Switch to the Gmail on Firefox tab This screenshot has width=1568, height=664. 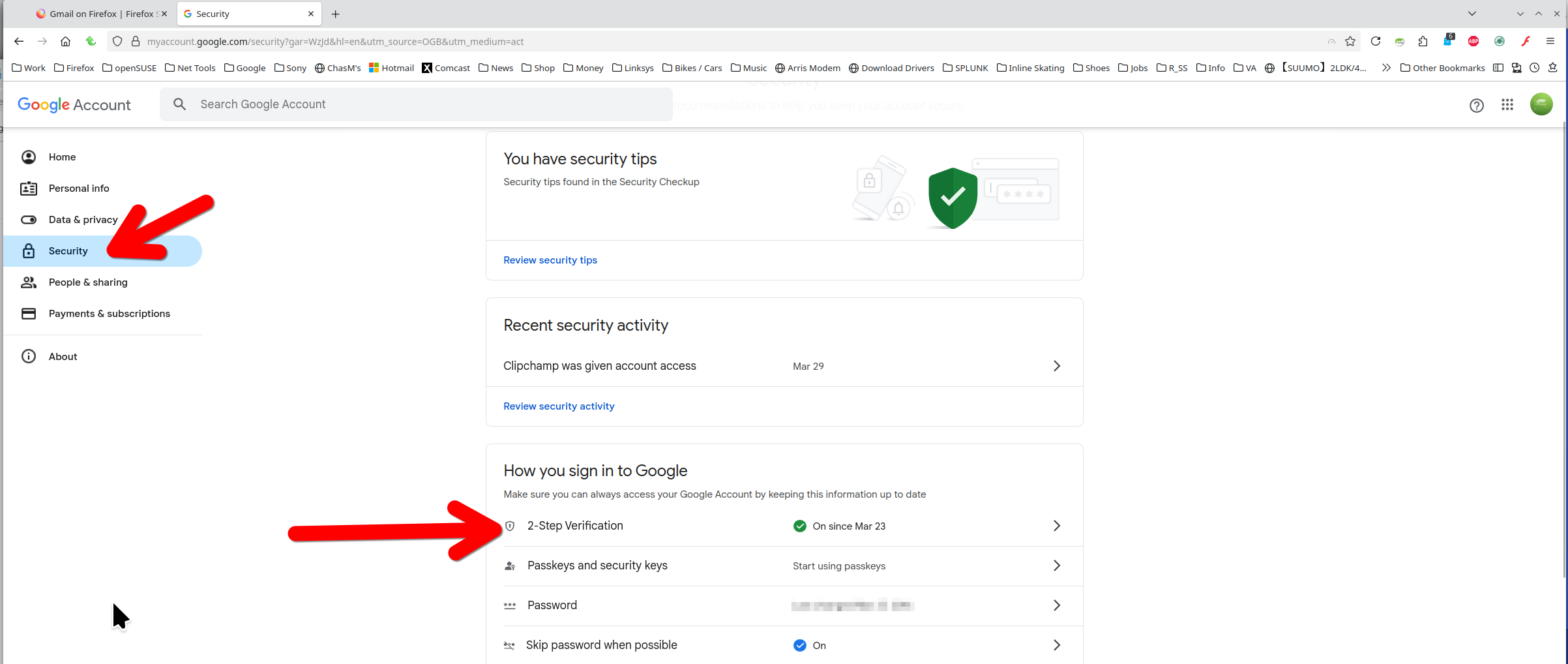pos(101,14)
